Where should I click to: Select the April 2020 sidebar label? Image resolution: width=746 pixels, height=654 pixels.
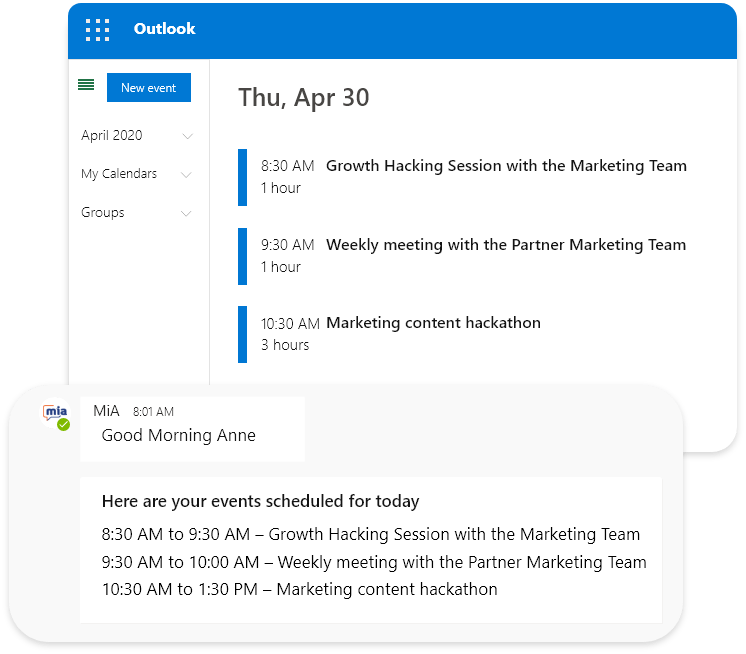[x=112, y=136]
